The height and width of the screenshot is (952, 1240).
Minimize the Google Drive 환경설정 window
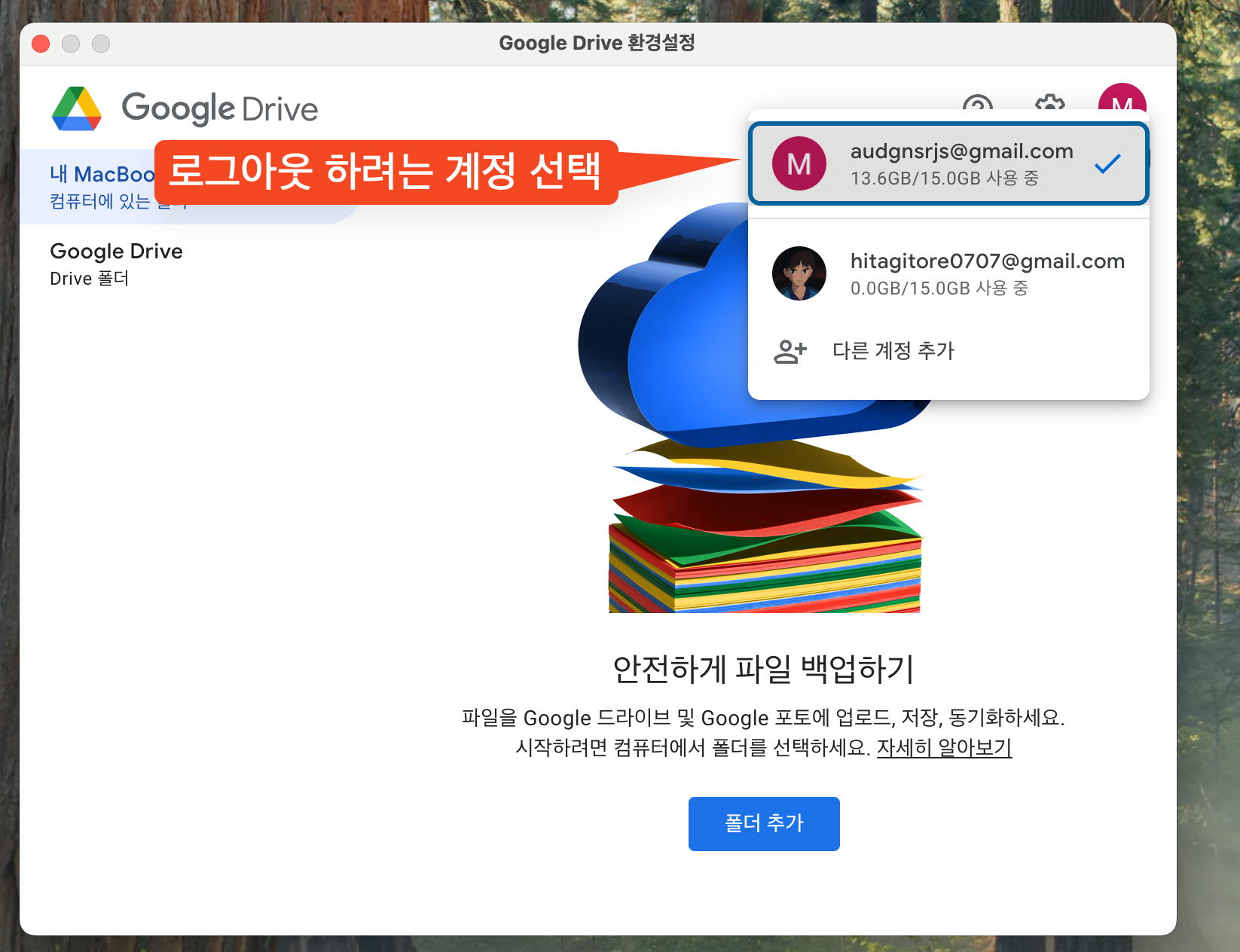(71, 44)
